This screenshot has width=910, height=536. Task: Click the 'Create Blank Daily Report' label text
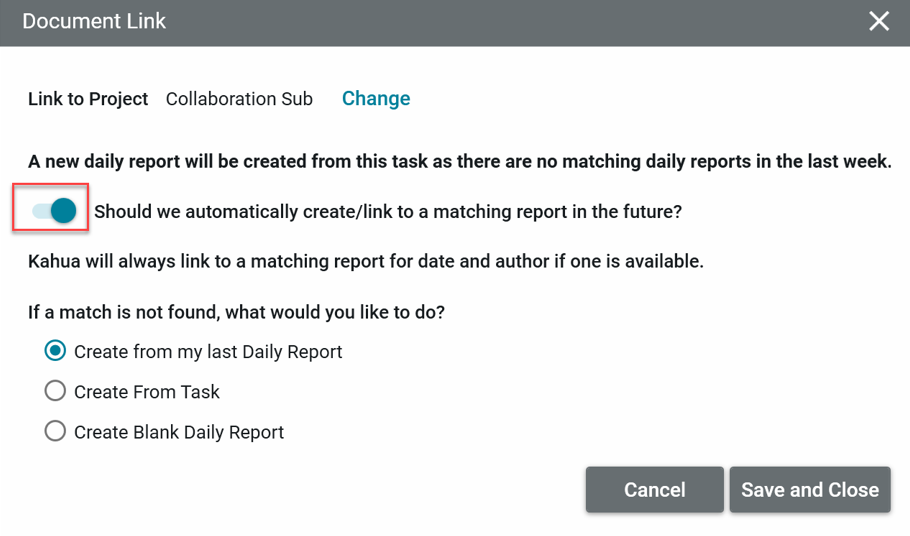(179, 432)
